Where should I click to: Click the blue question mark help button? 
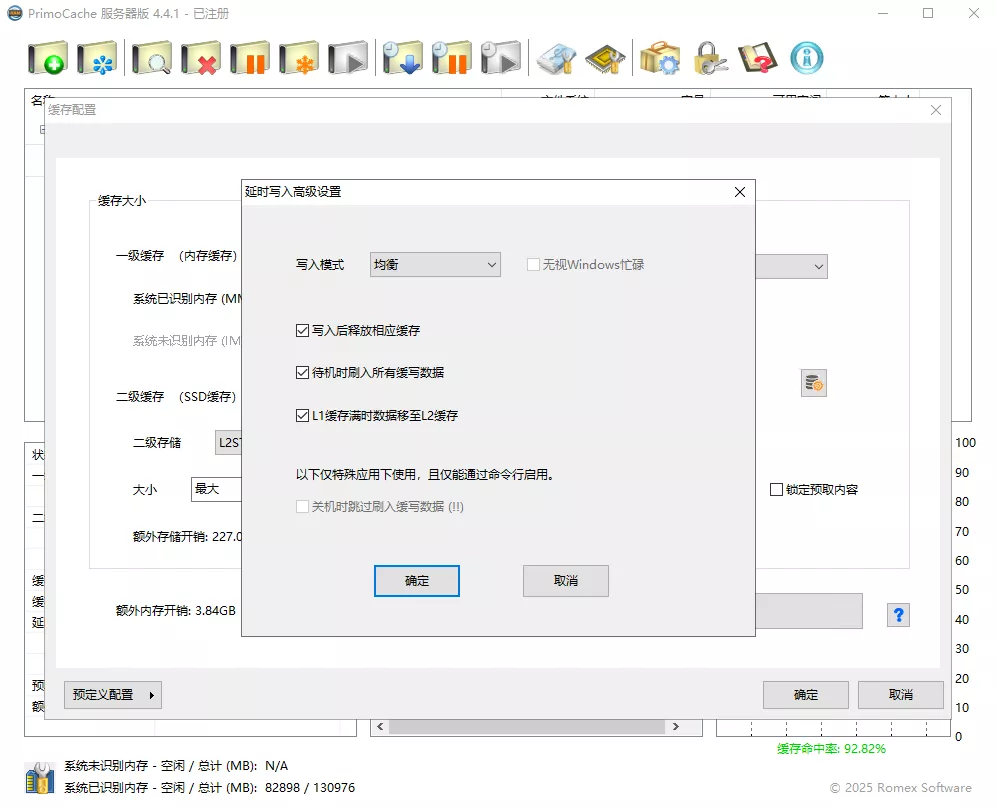(897, 614)
